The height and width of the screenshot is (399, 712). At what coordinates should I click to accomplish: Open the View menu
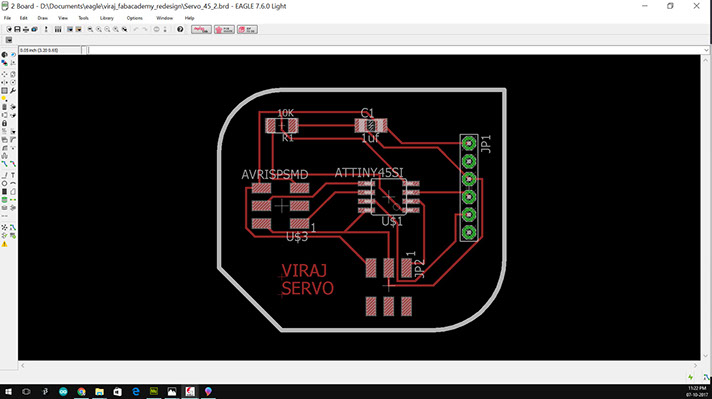[x=63, y=18]
